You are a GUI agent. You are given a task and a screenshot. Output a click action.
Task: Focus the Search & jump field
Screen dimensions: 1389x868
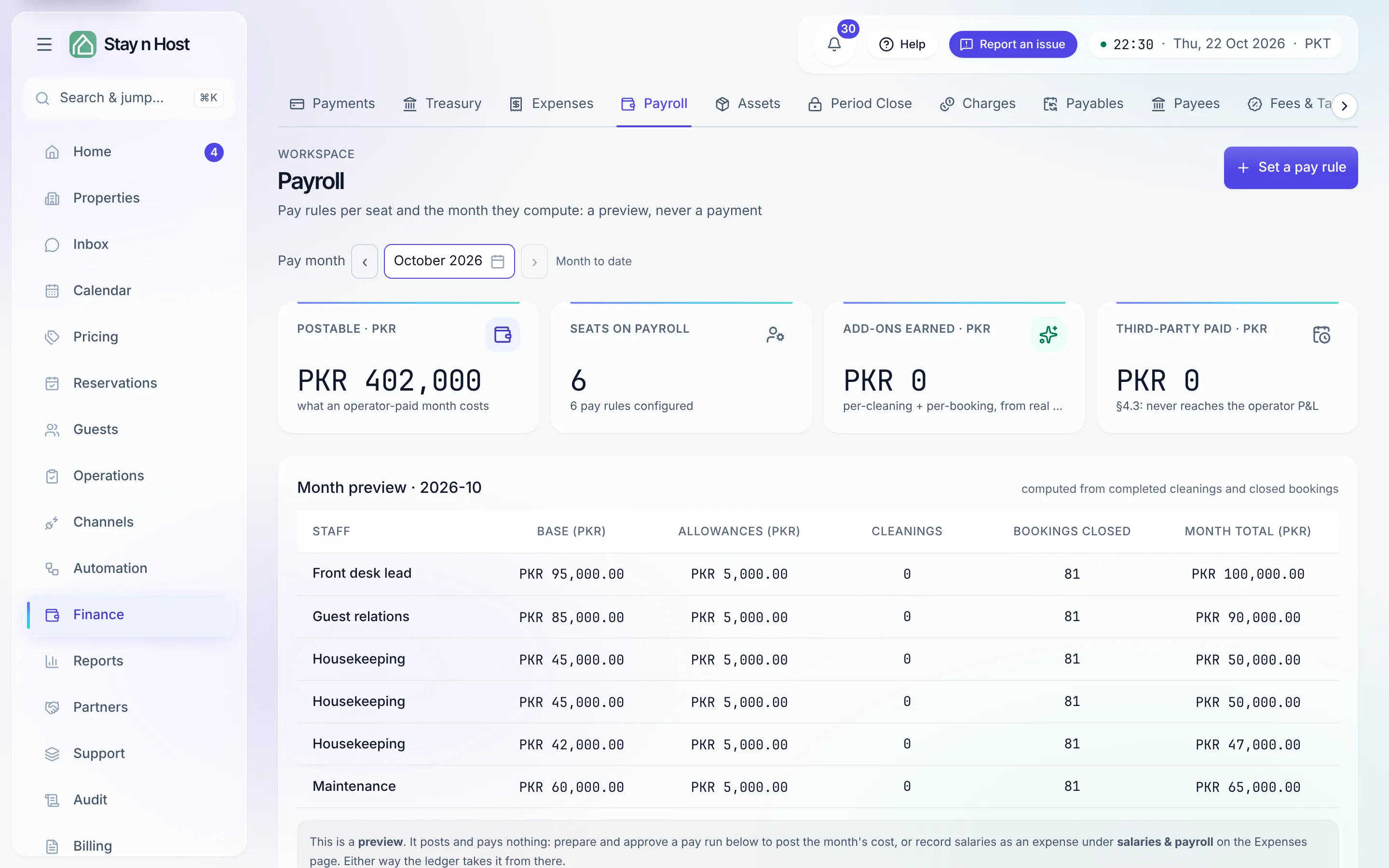[x=129, y=98]
